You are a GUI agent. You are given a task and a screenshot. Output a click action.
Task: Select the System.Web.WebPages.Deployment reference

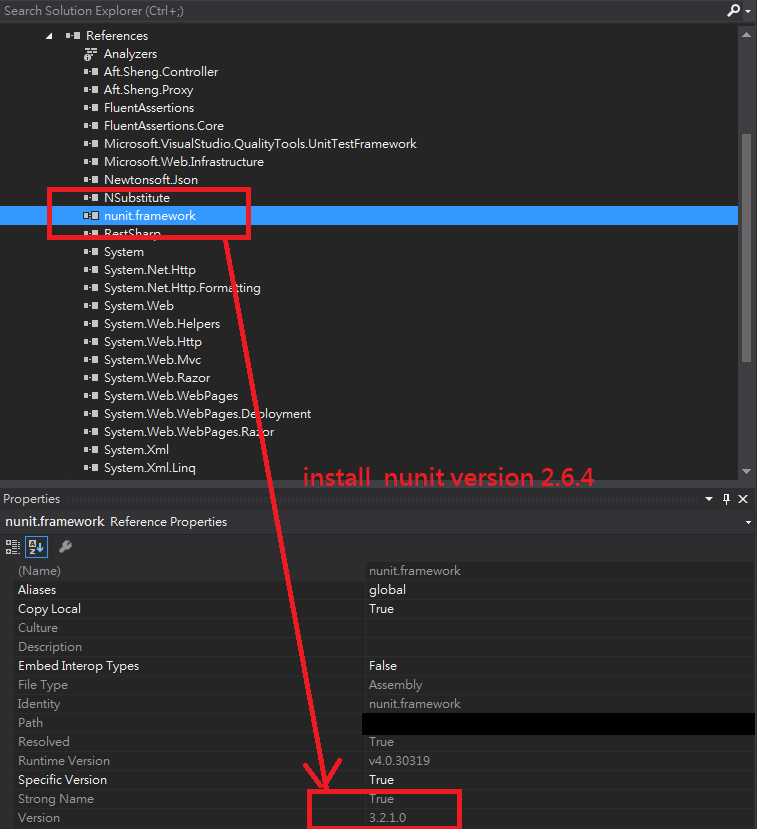click(207, 413)
